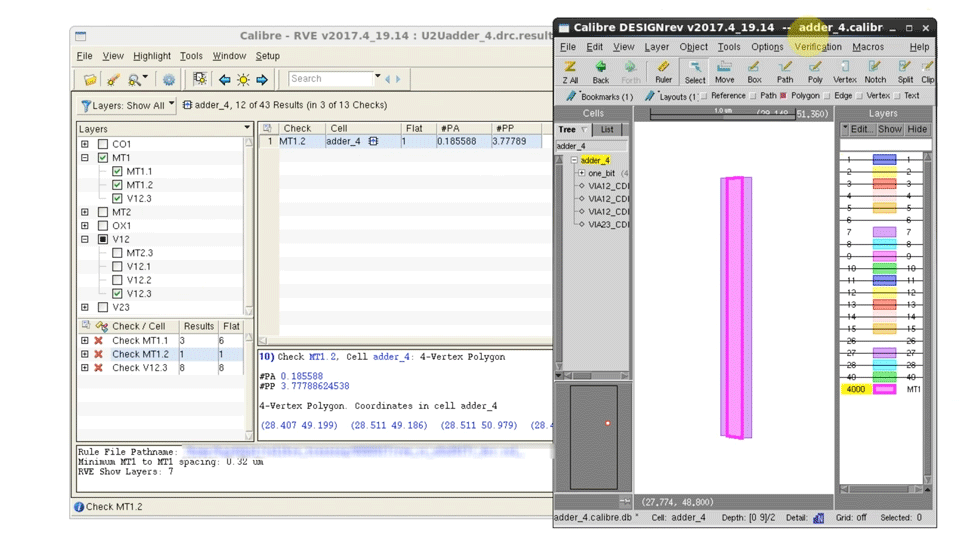Click the layout overview thumbnail in DESIGNrev
The image size is (960, 540).
(593, 437)
